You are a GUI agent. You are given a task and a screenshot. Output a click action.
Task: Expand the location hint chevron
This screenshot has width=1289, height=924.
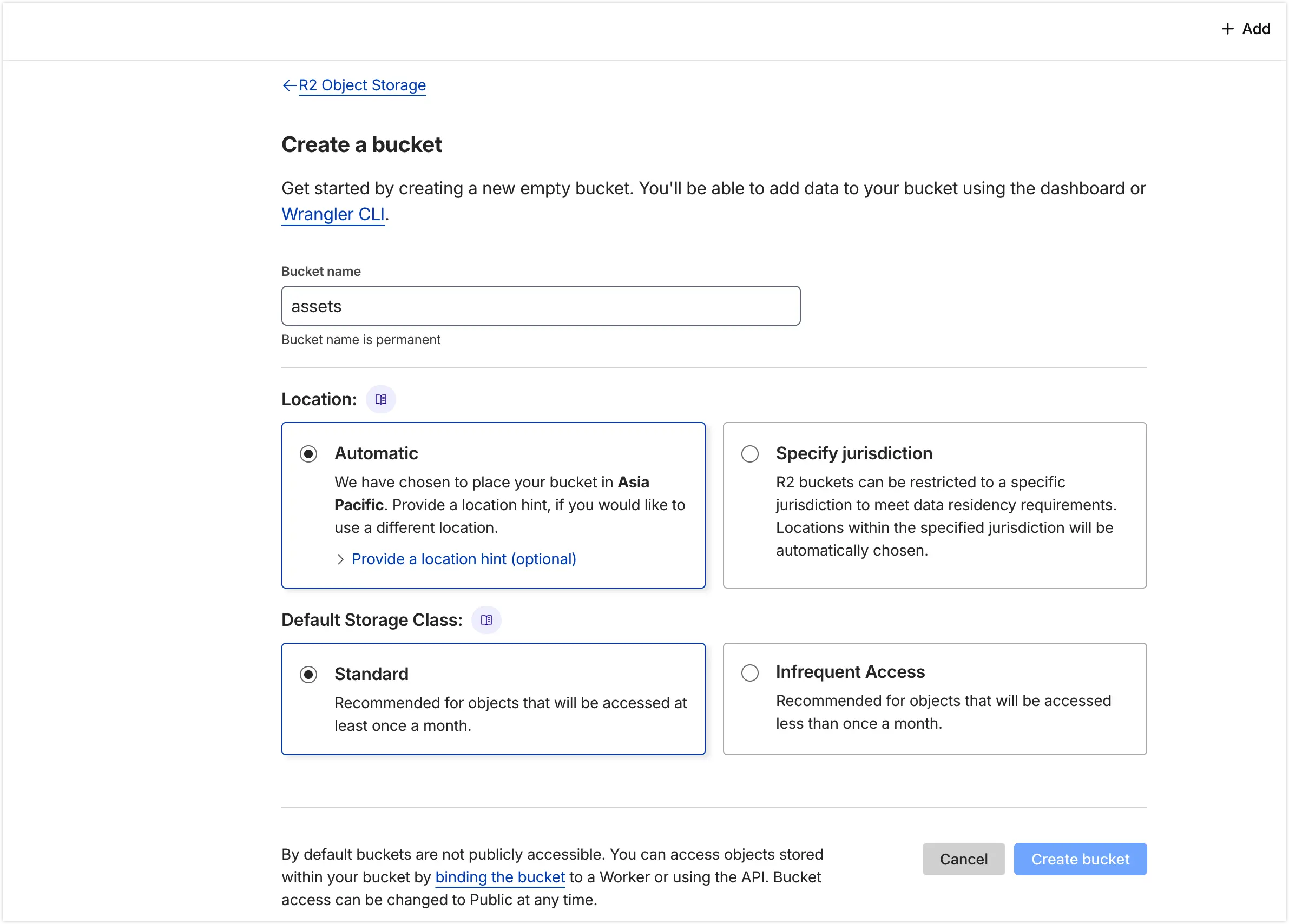[x=340, y=559]
